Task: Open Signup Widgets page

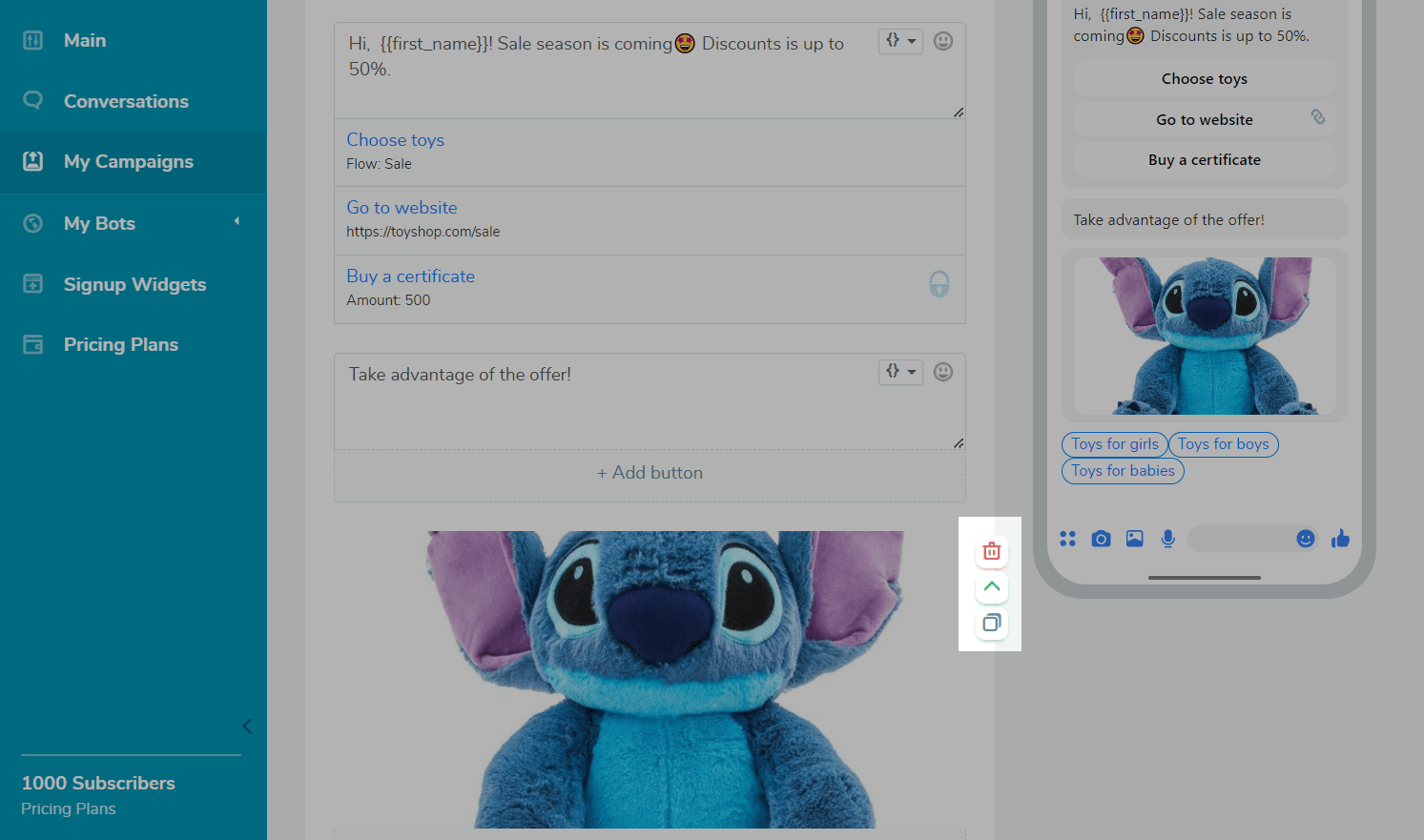Action: coord(134,284)
